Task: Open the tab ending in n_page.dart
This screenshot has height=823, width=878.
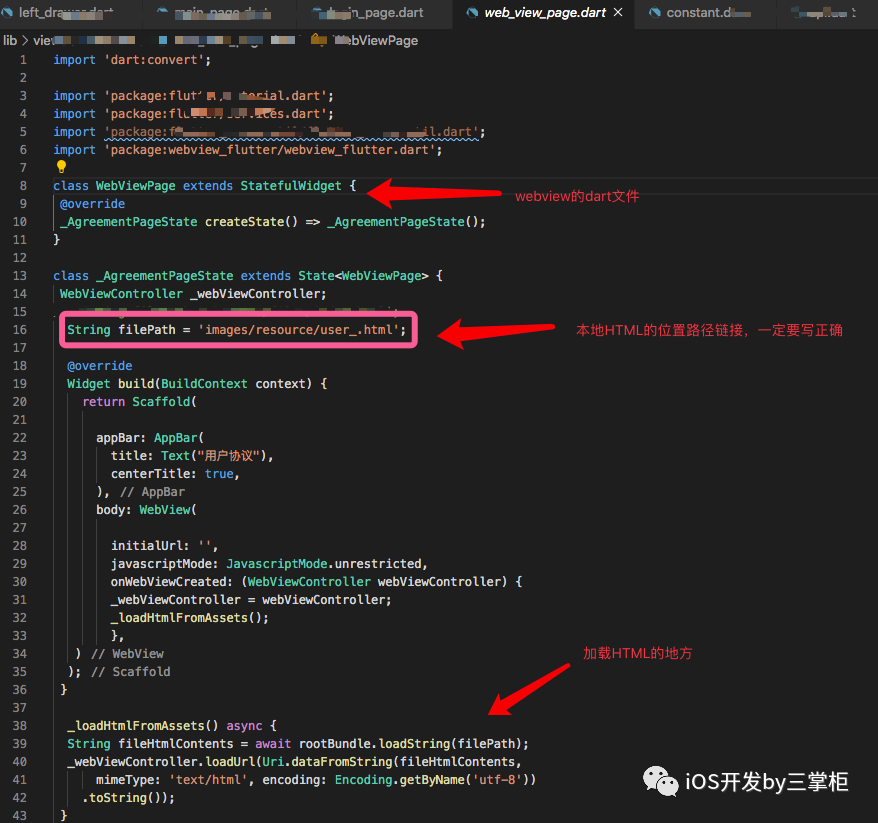Action: 374,12
